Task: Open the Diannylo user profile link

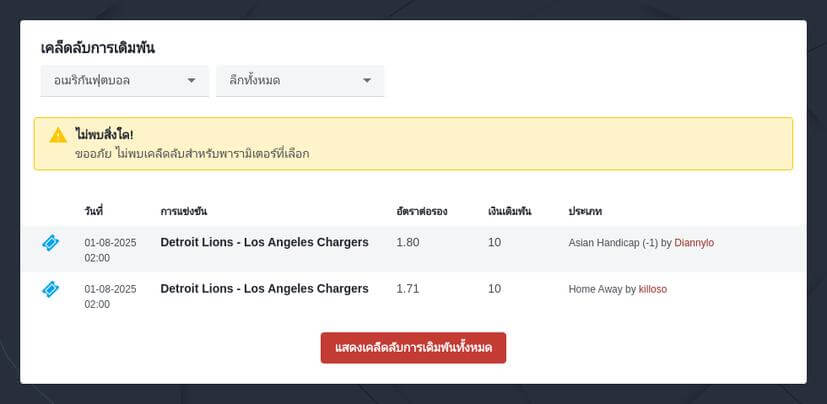Action: (694, 243)
